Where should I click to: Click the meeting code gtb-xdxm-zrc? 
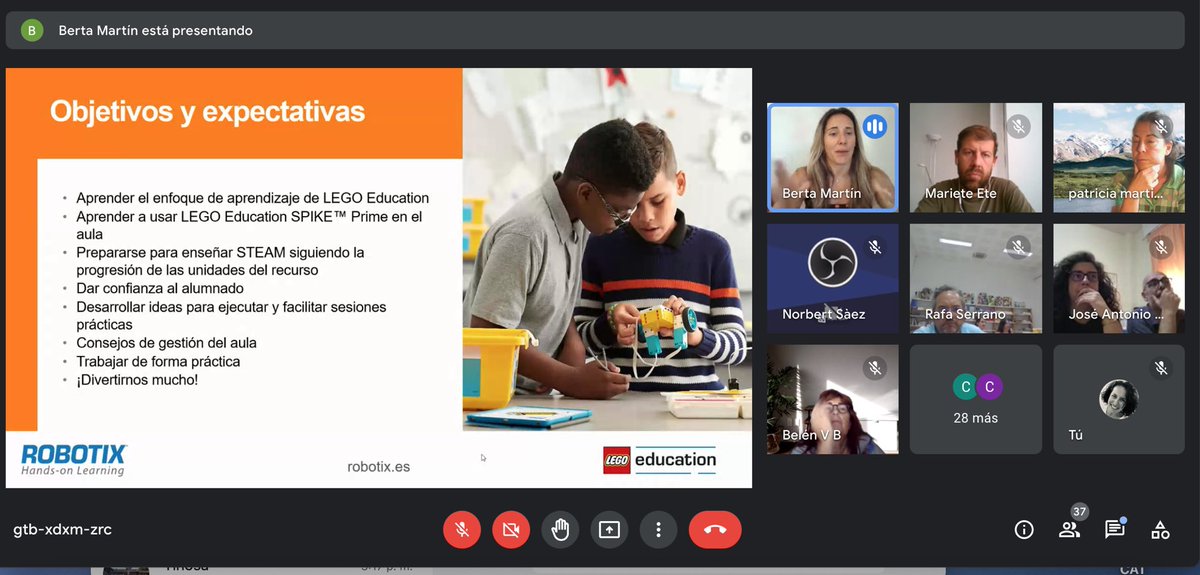[x=62, y=530]
